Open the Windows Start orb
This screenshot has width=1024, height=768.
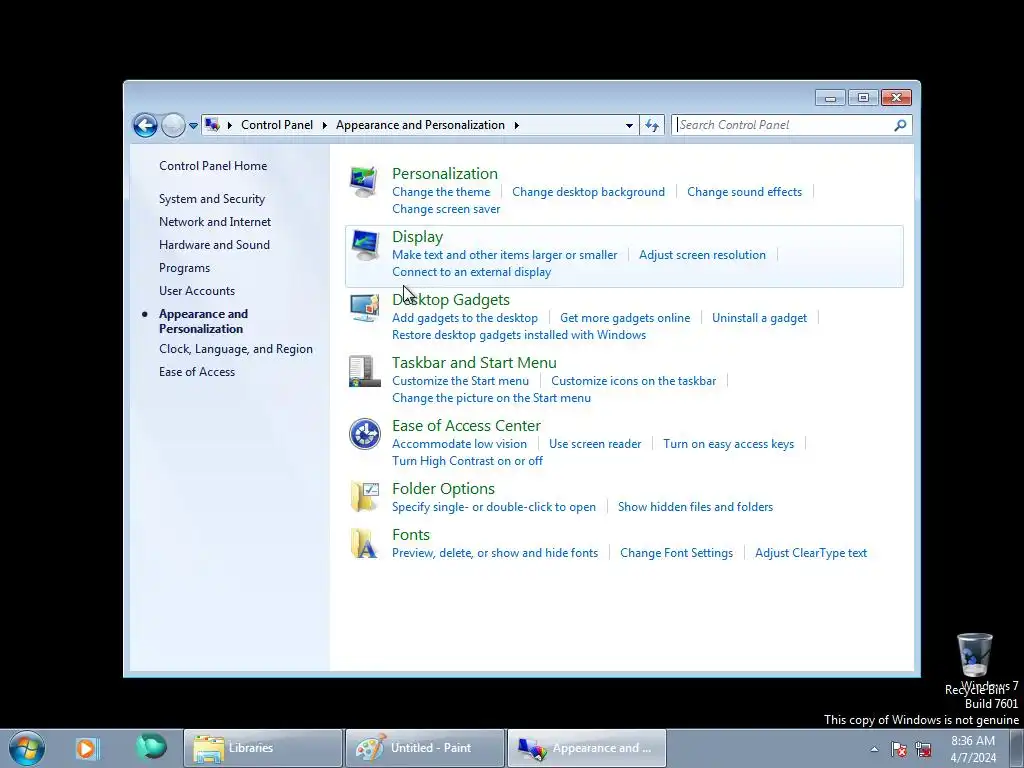pyautogui.click(x=27, y=748)
